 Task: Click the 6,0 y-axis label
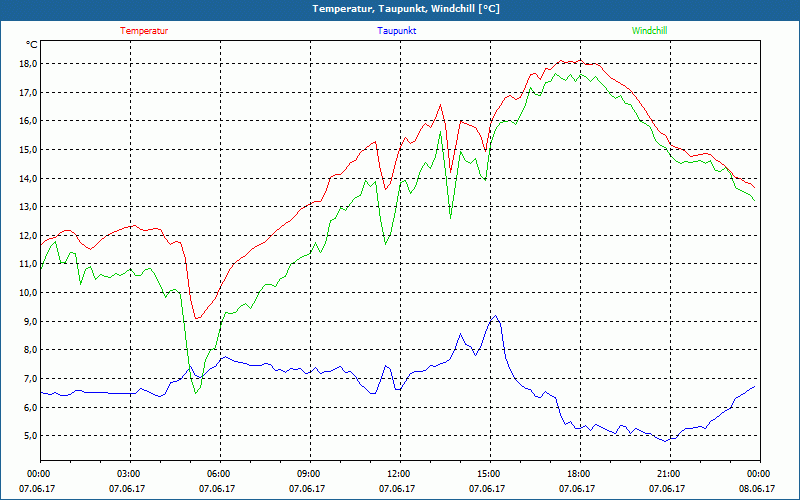coord(30,407)
